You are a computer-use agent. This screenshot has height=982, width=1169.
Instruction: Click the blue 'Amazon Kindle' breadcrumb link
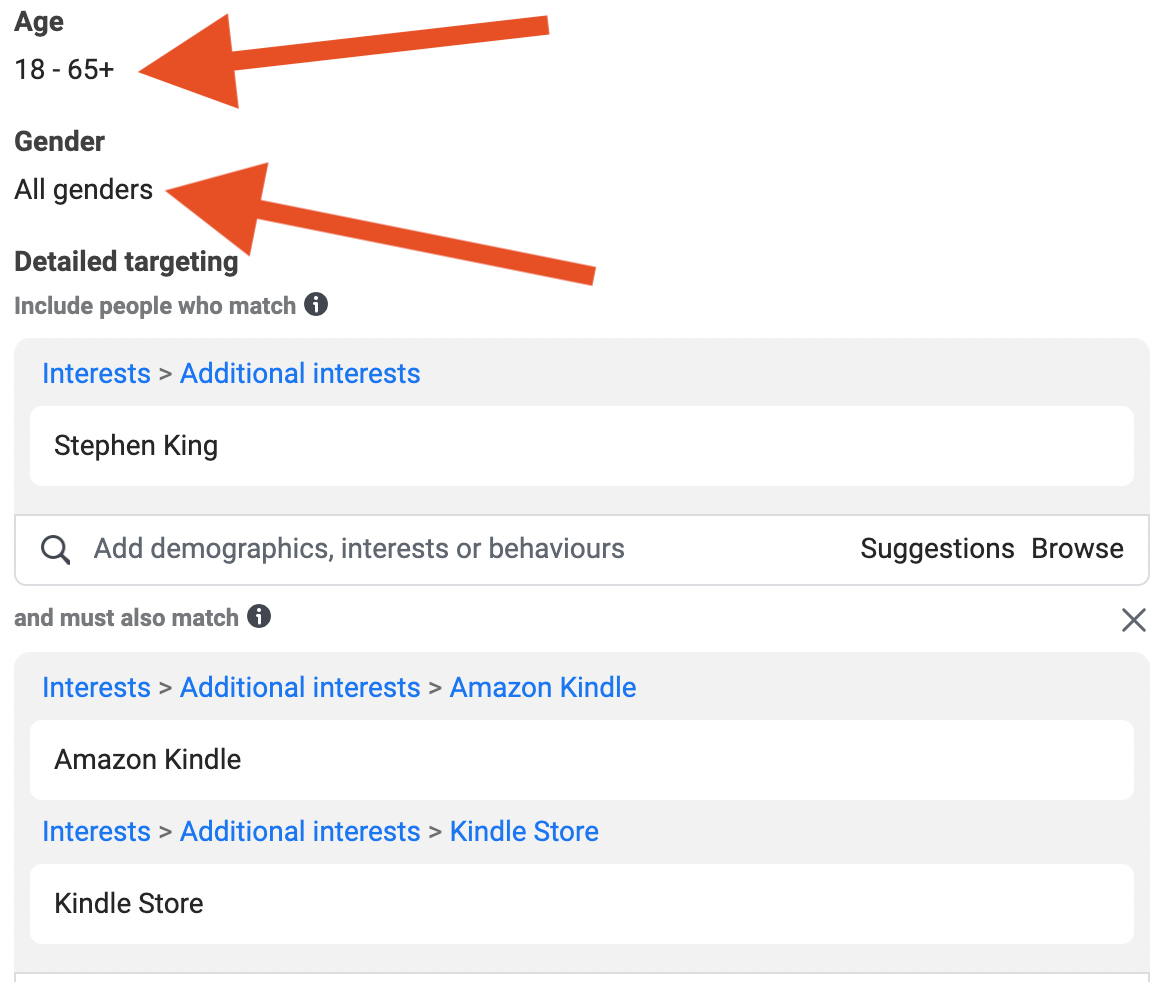coord(543,688)
